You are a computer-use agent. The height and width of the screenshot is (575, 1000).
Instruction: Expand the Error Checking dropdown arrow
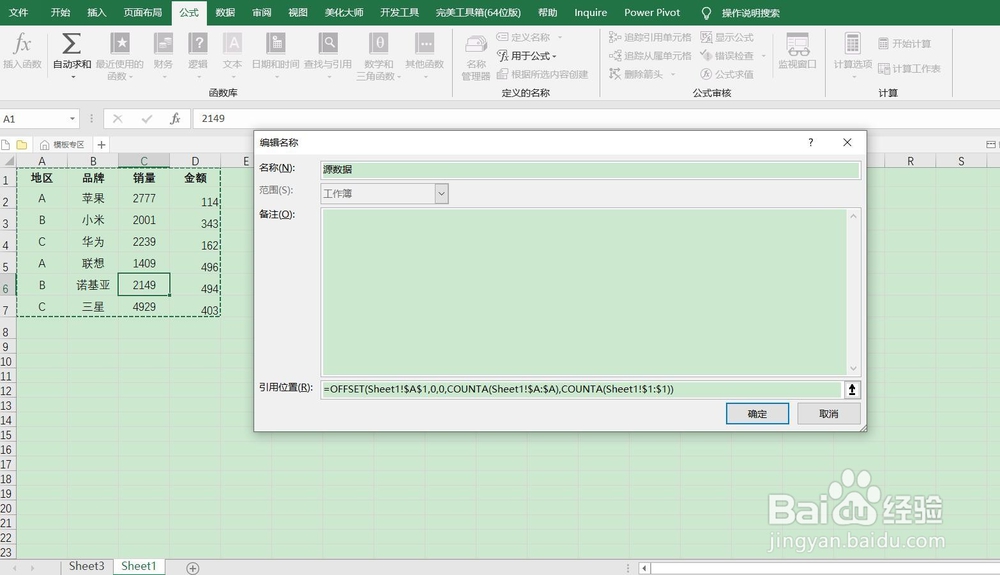(763, 56)
